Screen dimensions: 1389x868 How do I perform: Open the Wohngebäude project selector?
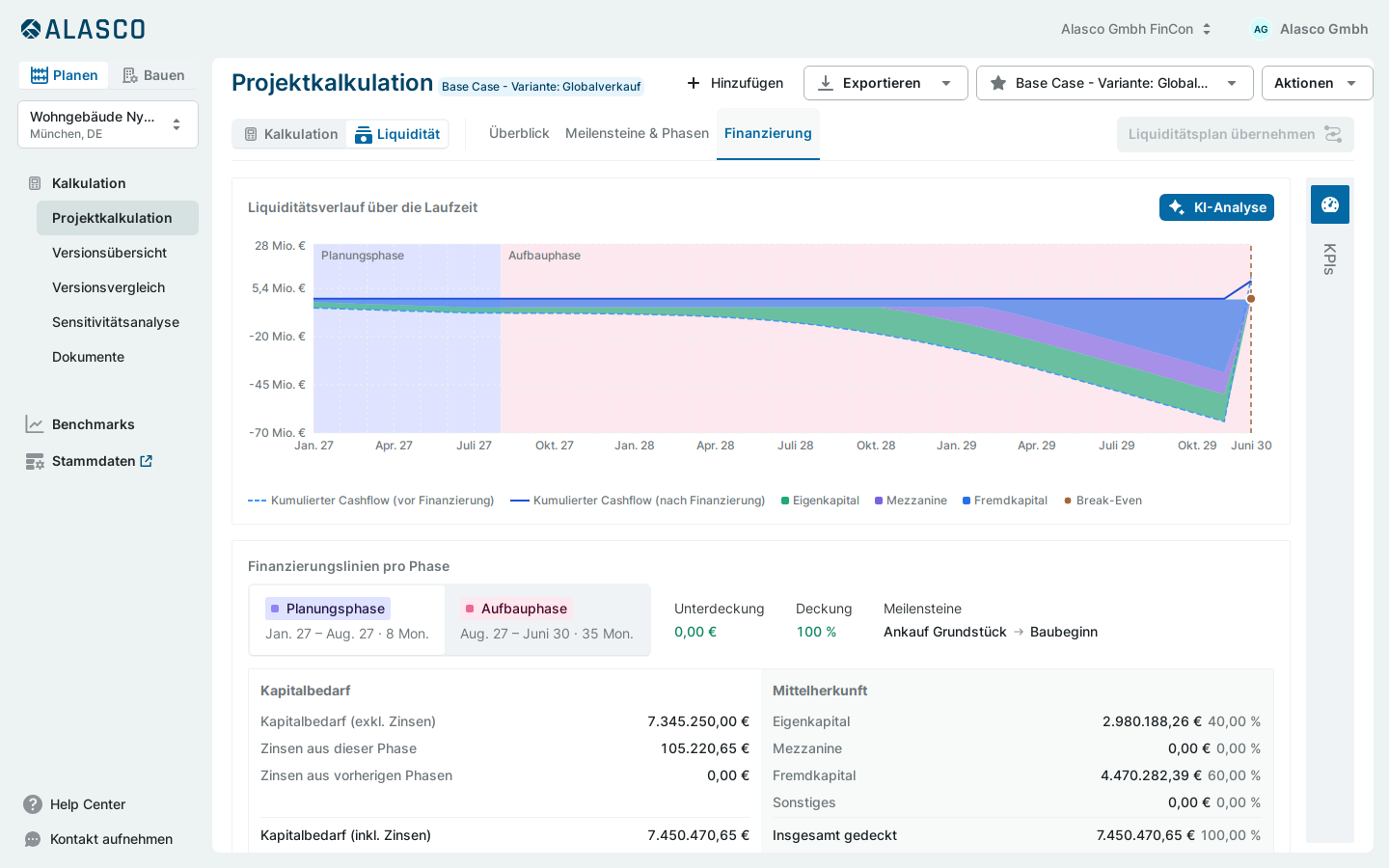108,124
